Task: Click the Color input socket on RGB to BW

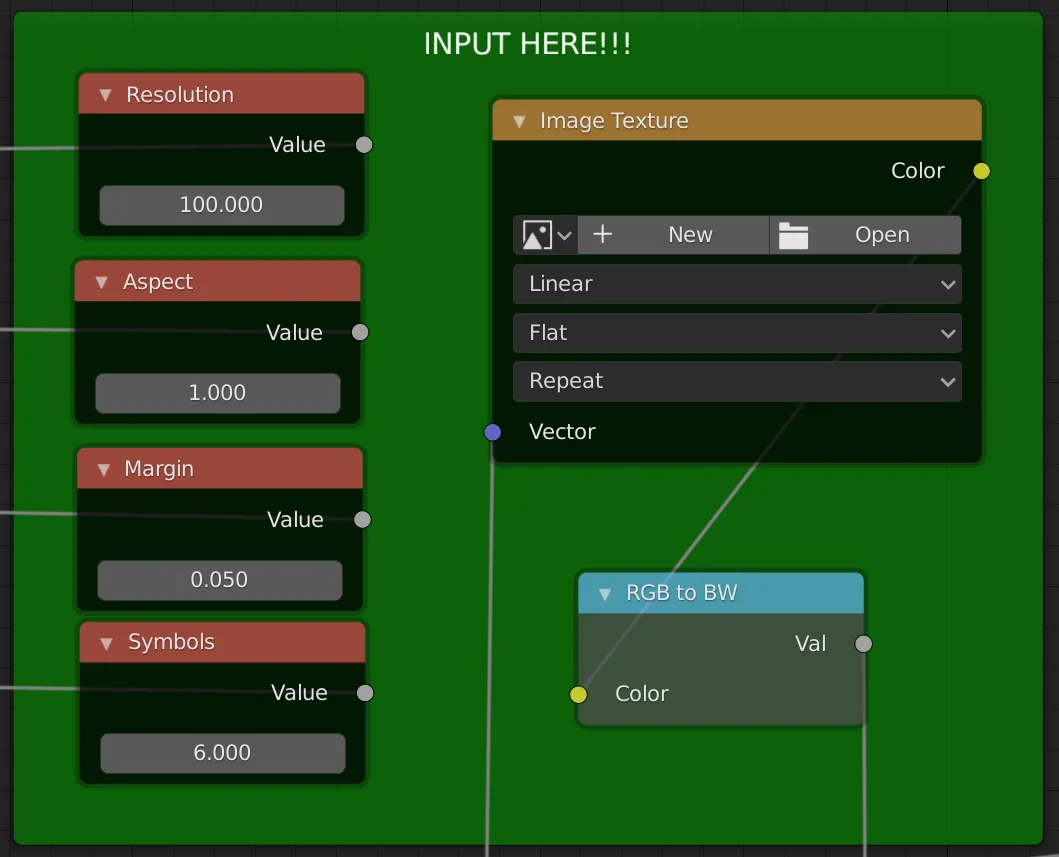Action: pyautogui.click(x=578, y=694)
